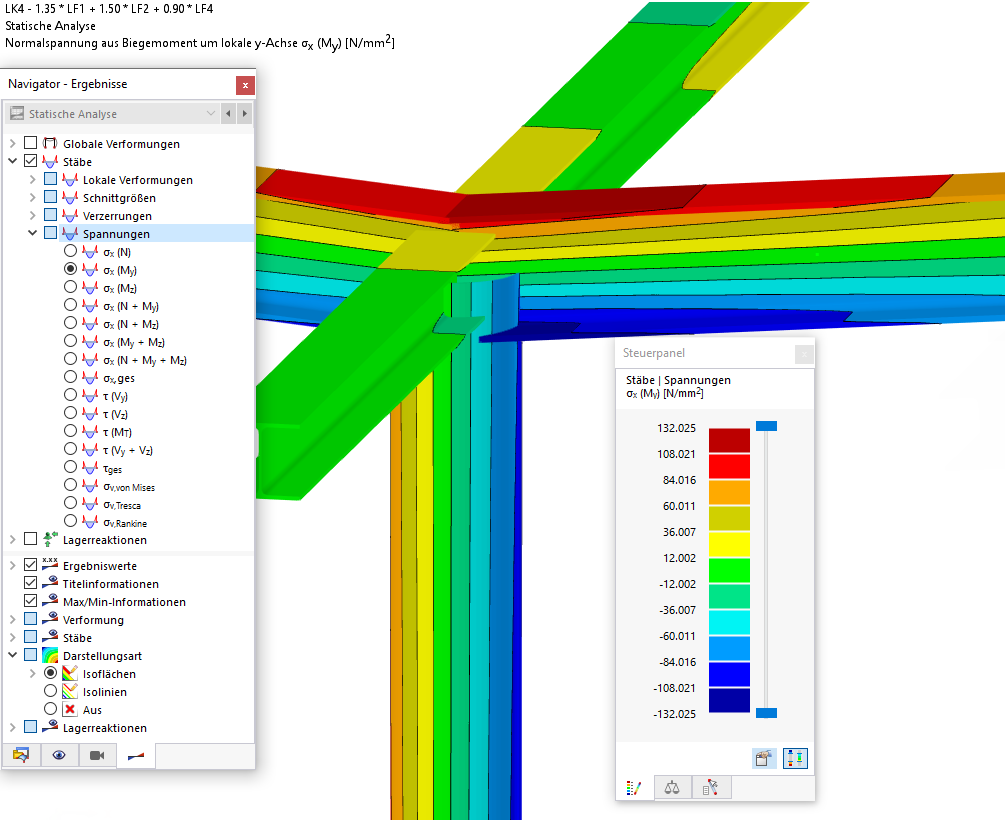
Task: Click the Max/Min-Informationen icon
Action: [x=50, y=600]
